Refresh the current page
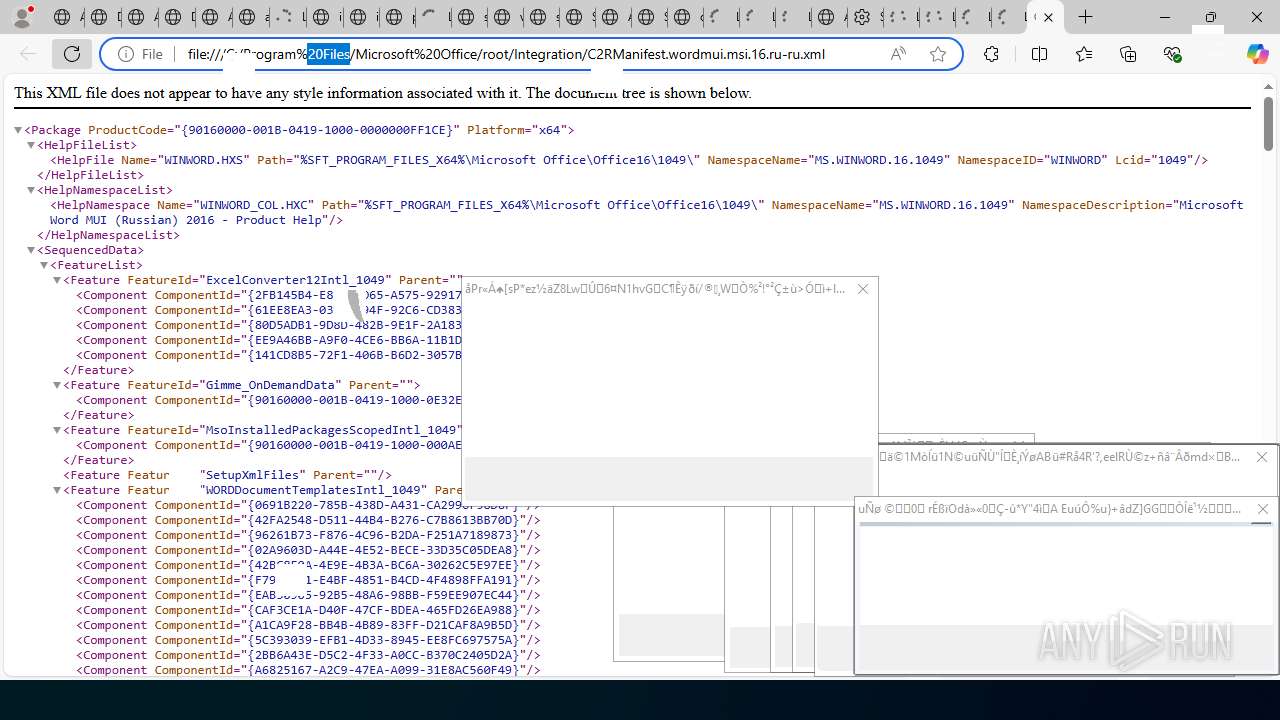 pyautogui.click(x=72, y=54)
